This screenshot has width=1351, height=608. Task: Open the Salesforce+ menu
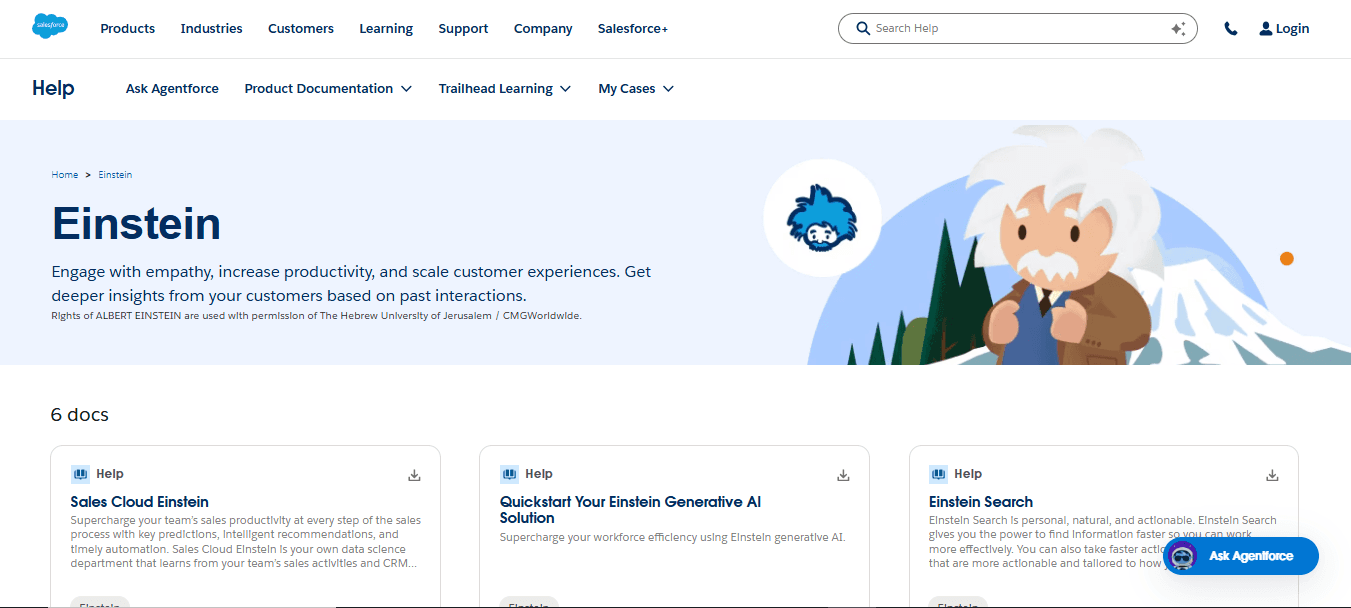click(633, 29)
